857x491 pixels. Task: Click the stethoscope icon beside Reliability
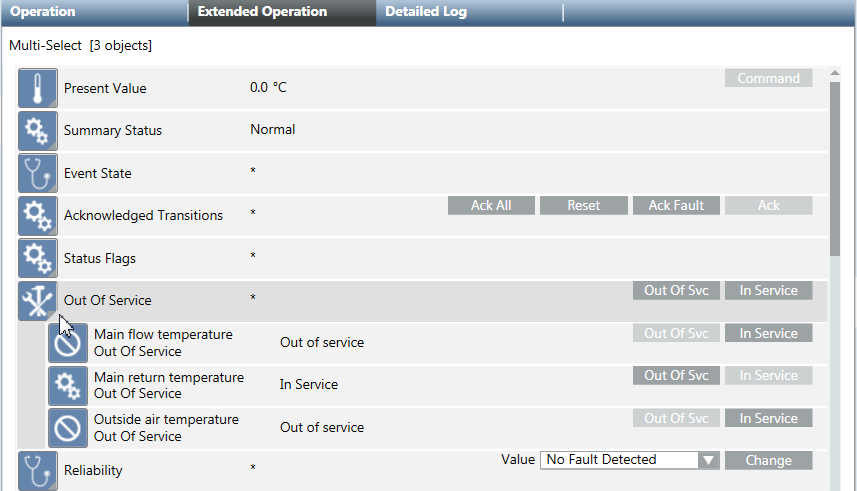click(37, 470)
